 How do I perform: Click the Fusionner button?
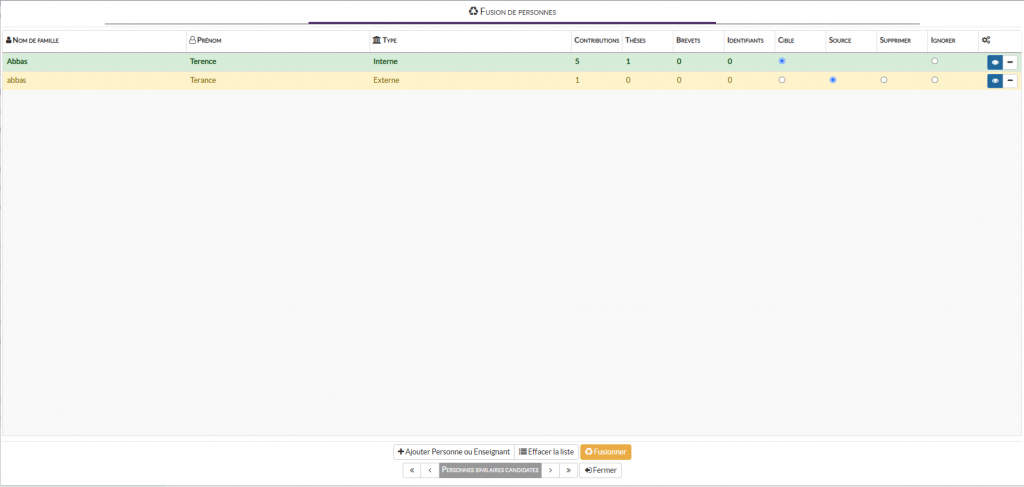(x=605, y=452)
